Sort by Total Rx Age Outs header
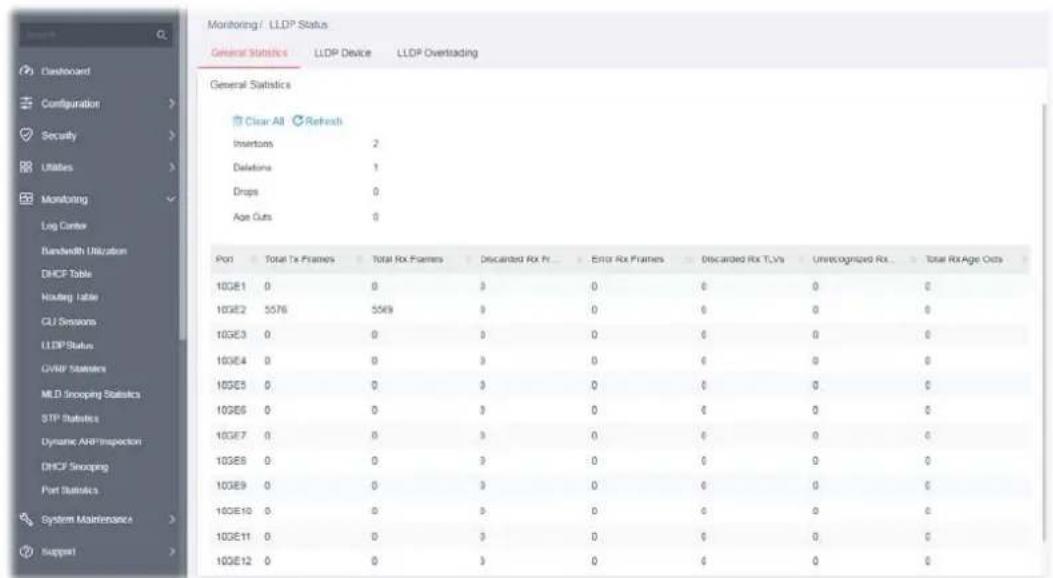1053x578 pixels. pyautogui.click(x=964, y=259)
